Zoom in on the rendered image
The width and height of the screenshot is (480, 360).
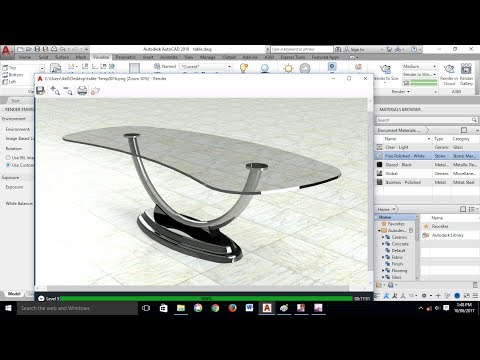[54, 90]
